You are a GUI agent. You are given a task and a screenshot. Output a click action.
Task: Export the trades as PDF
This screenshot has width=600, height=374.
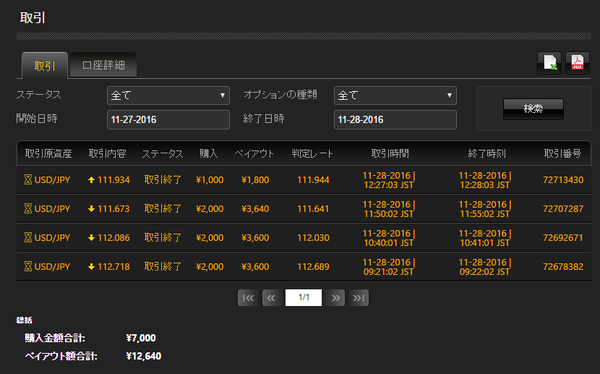577,63
